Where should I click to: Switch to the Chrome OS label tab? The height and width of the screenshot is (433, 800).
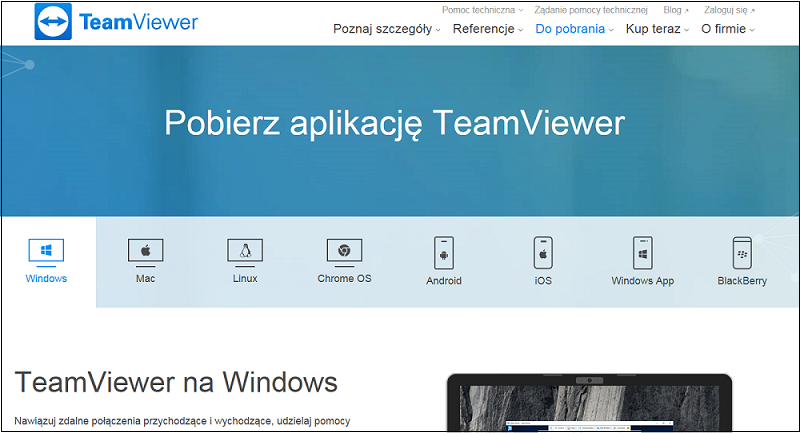344,278
